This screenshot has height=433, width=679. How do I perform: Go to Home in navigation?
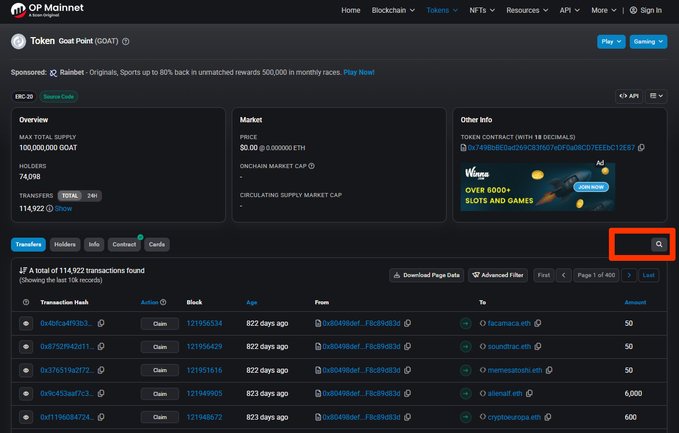(x=350, y=10)
